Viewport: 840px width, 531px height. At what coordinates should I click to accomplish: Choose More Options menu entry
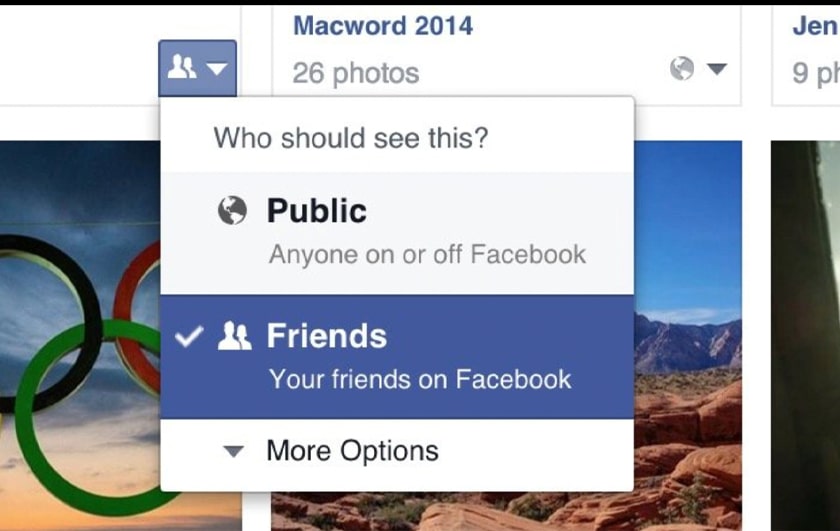point(397,451)
